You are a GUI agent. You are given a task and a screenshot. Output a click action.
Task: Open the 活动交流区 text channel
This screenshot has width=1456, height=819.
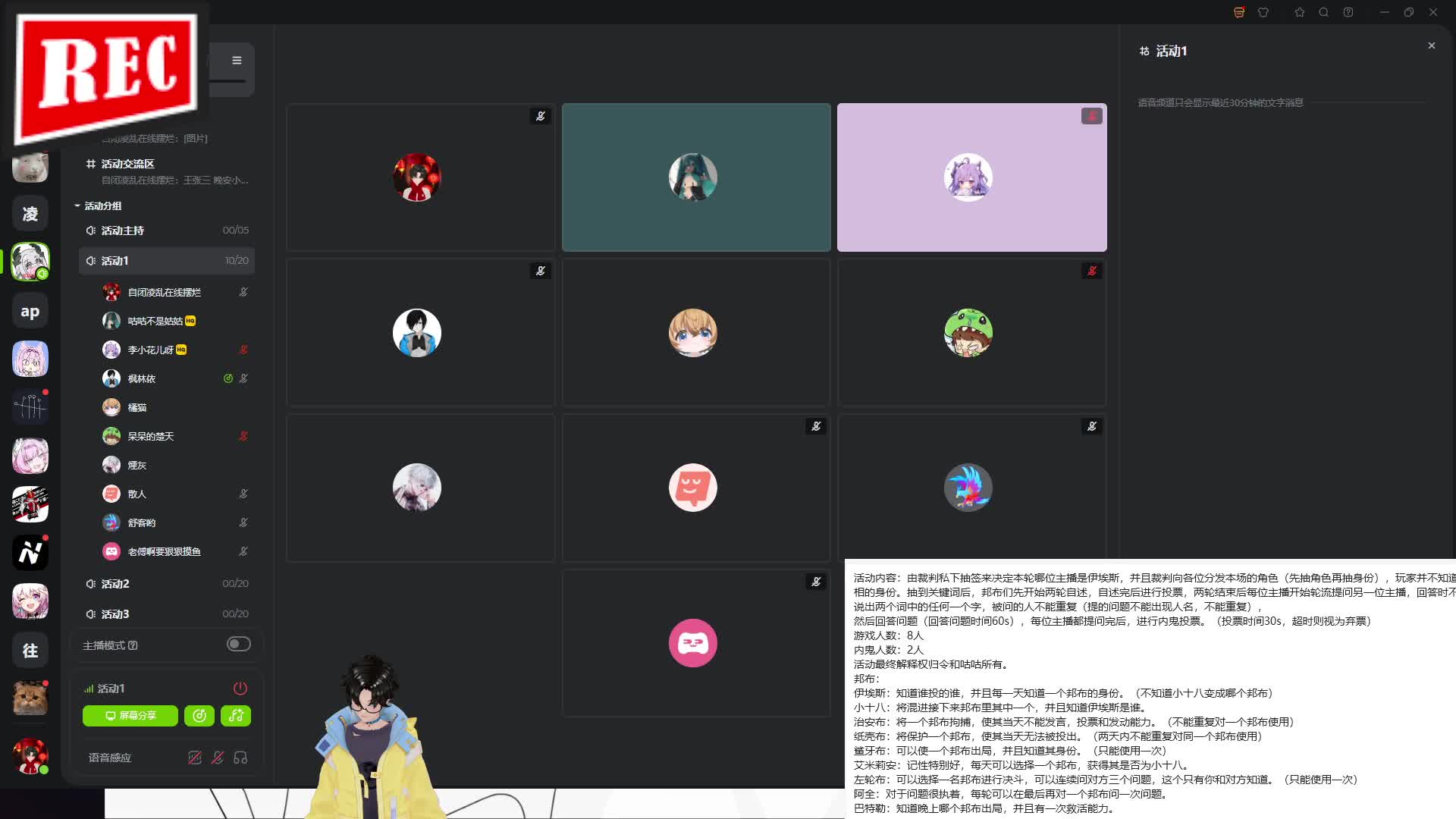pos(127,164)
